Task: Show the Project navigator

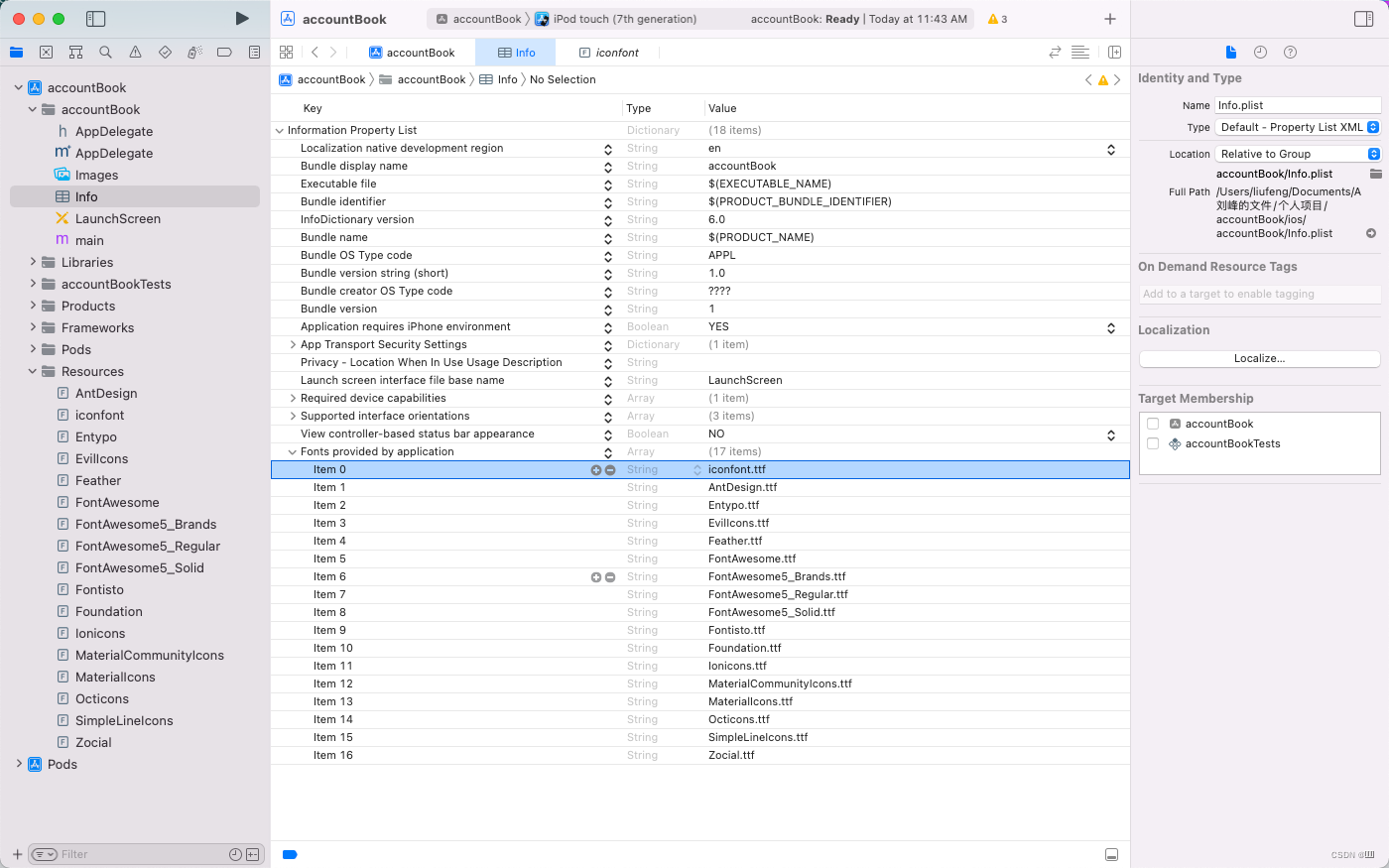Action: click(x=17, y=53)
